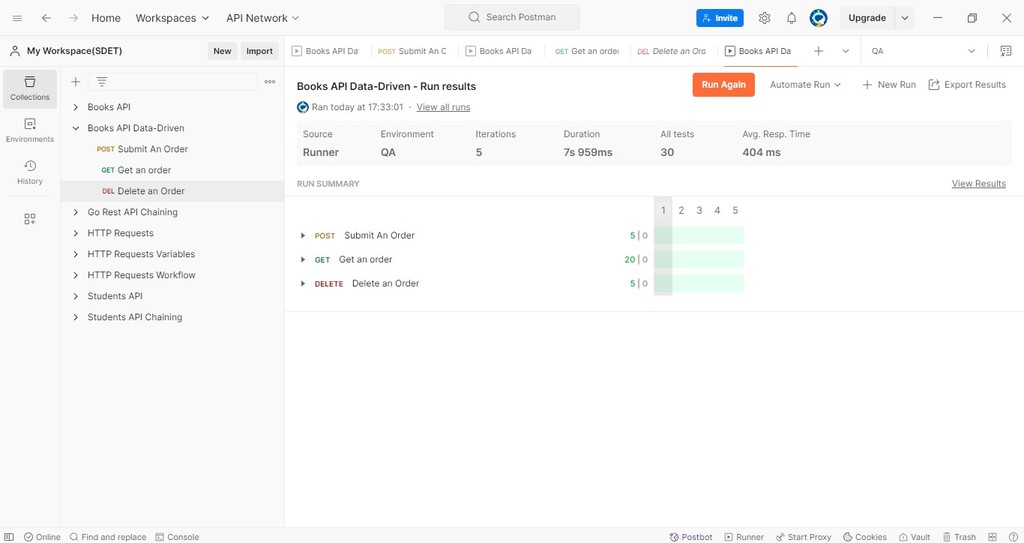Expand the DELETE Delete an Order result row
Screen dimensions: 1024x543
coord(302,284)
